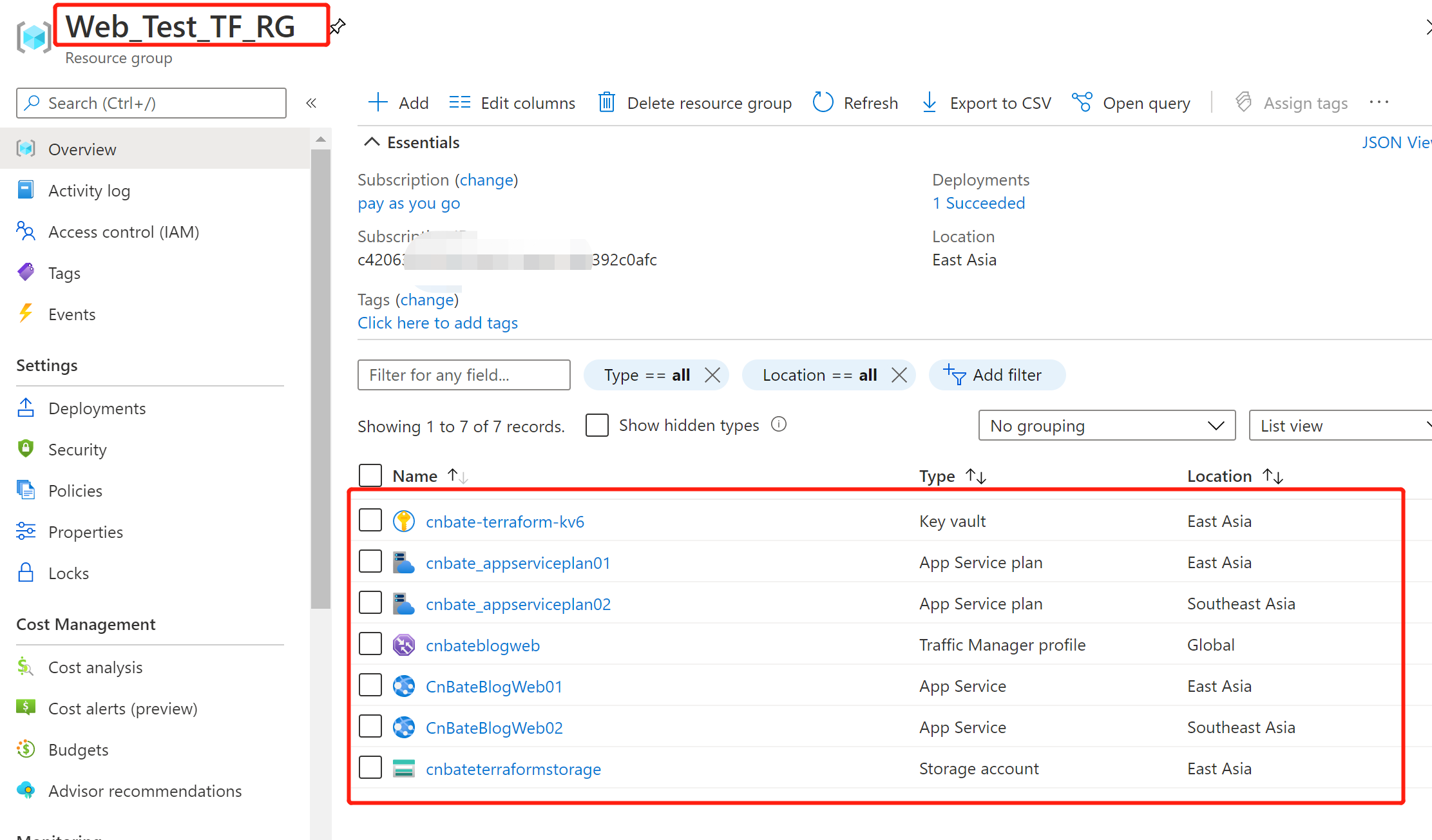This screenshot has height=840, width=1432.
Task: Open Deployments under Settings
Action: click(x=155, y=408)
